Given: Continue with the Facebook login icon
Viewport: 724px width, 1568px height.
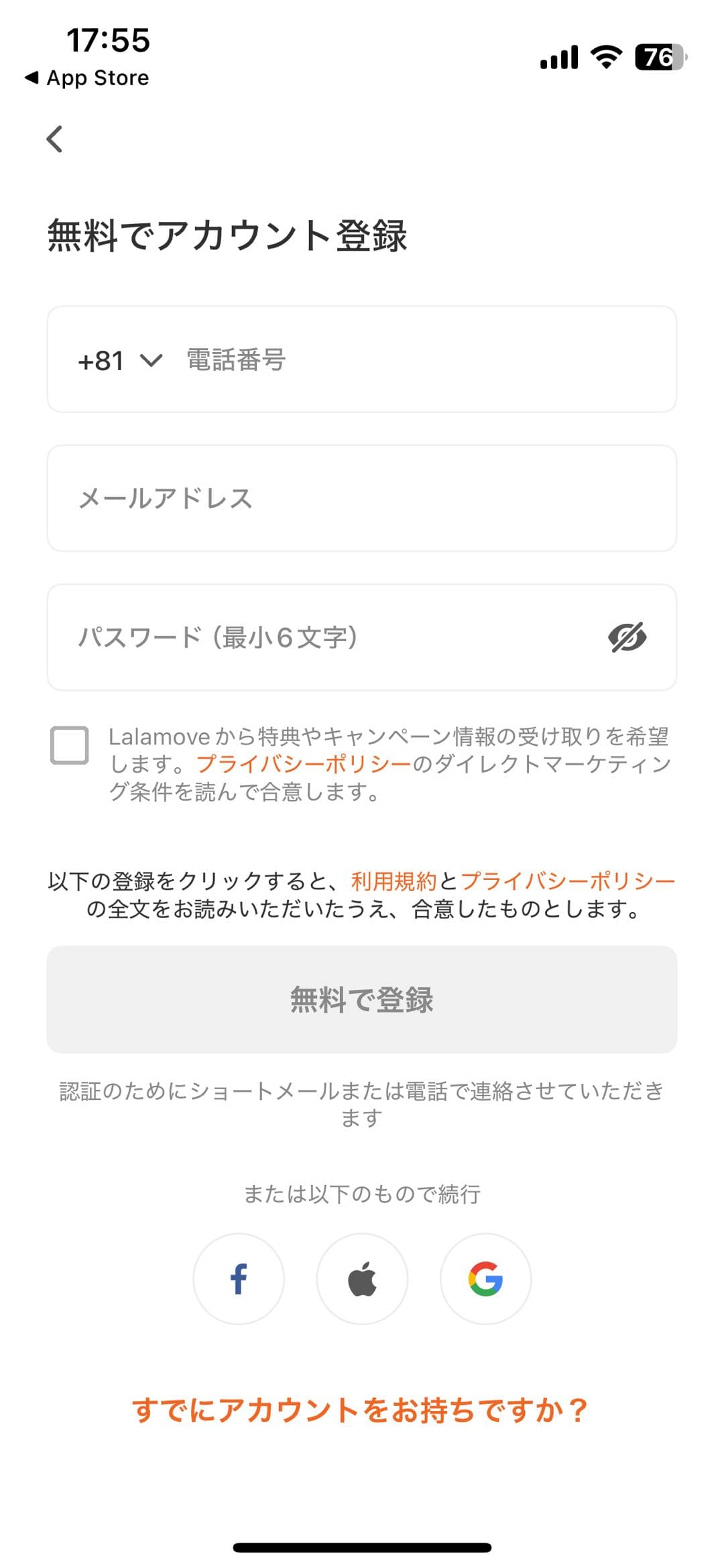Looking at the screenshot, I should click(x=239, y=1278).
